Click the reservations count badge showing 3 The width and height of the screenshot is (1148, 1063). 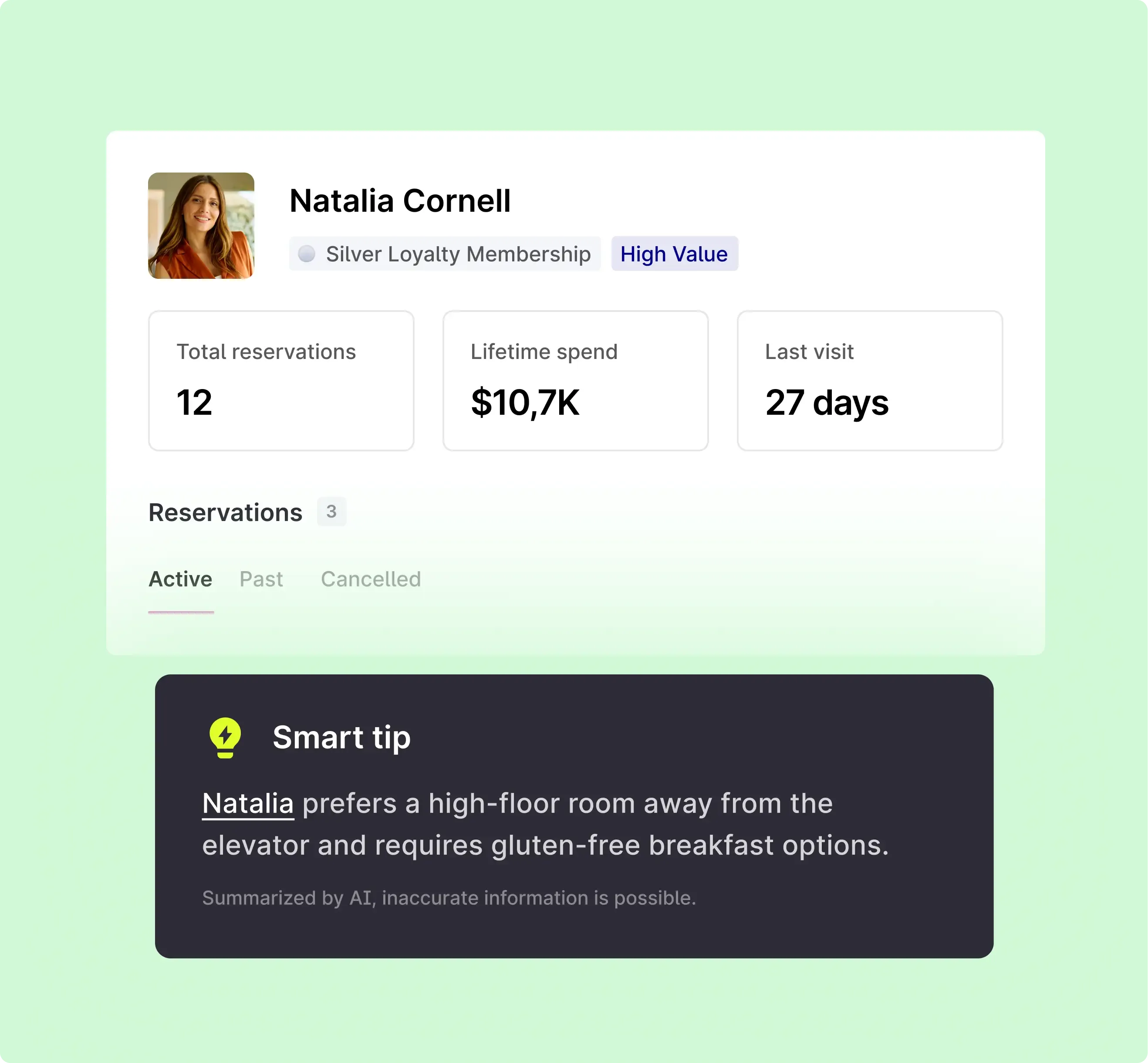[331, 511]
